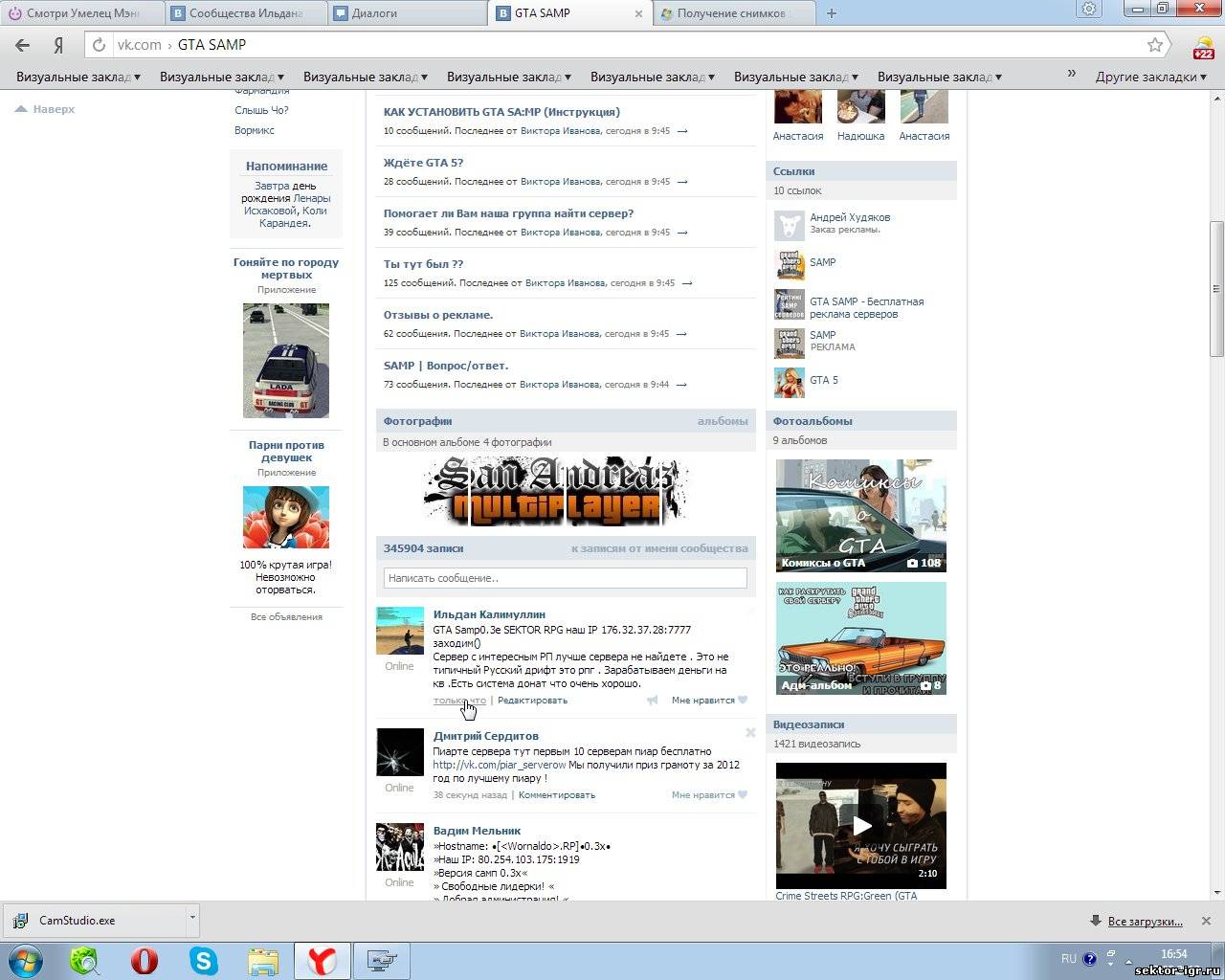The image size is (1225, 980).
Task: Go back with the browser back arrow
Action: [23, 45]
